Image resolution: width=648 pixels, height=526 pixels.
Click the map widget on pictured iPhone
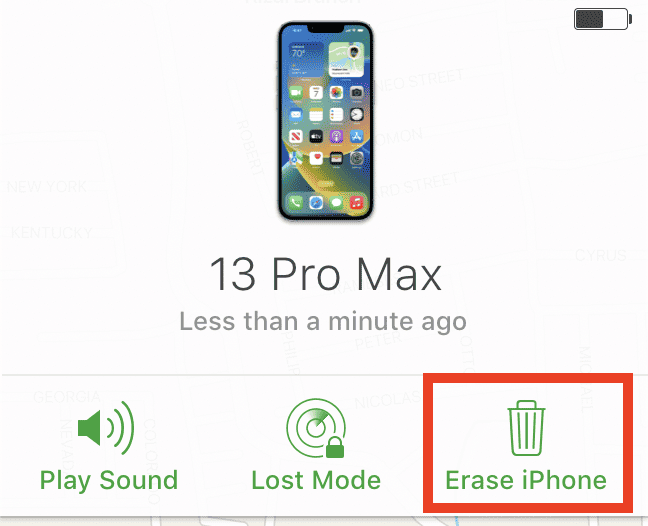point(346,59)
